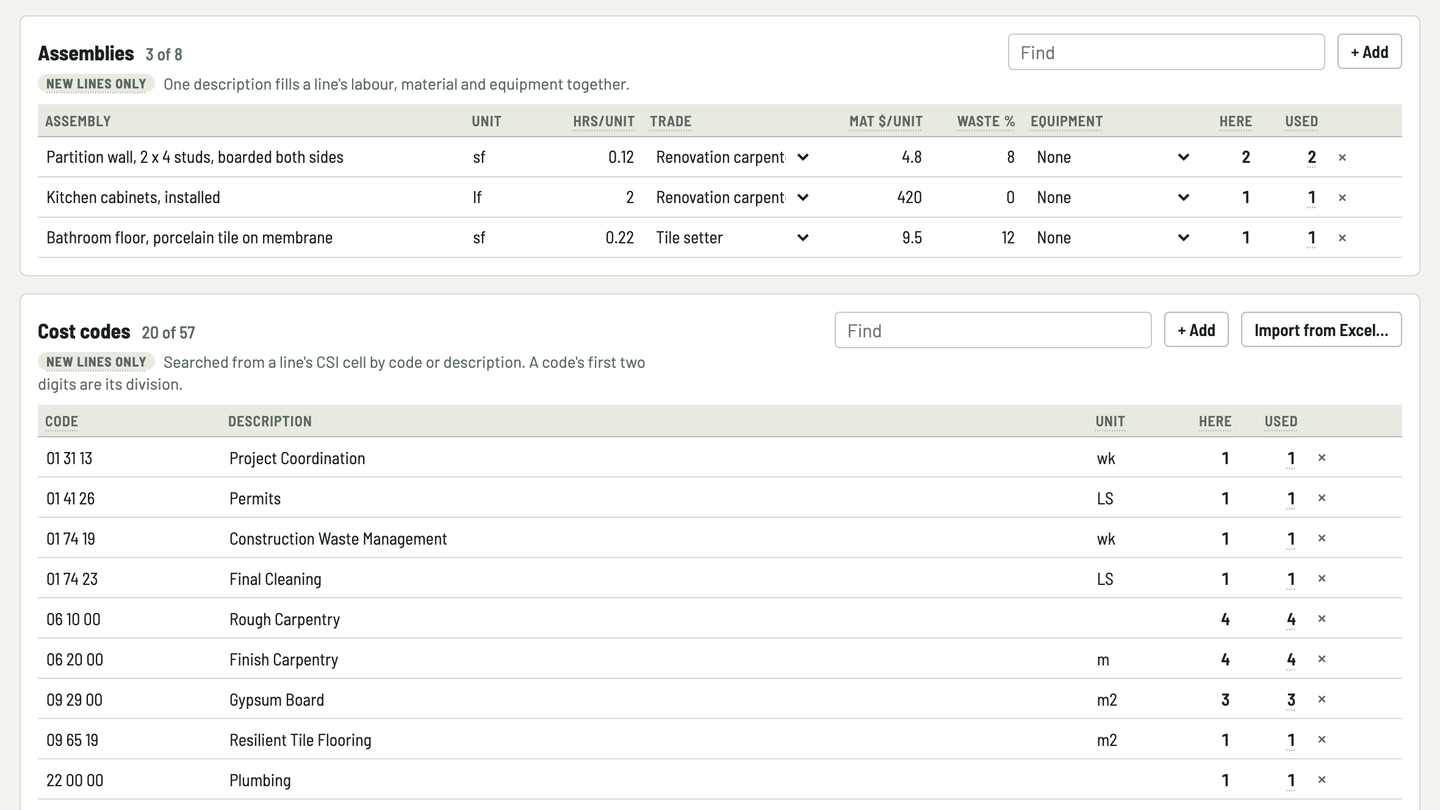Click the Assemblies WASTE % column header

coord(986,121)
